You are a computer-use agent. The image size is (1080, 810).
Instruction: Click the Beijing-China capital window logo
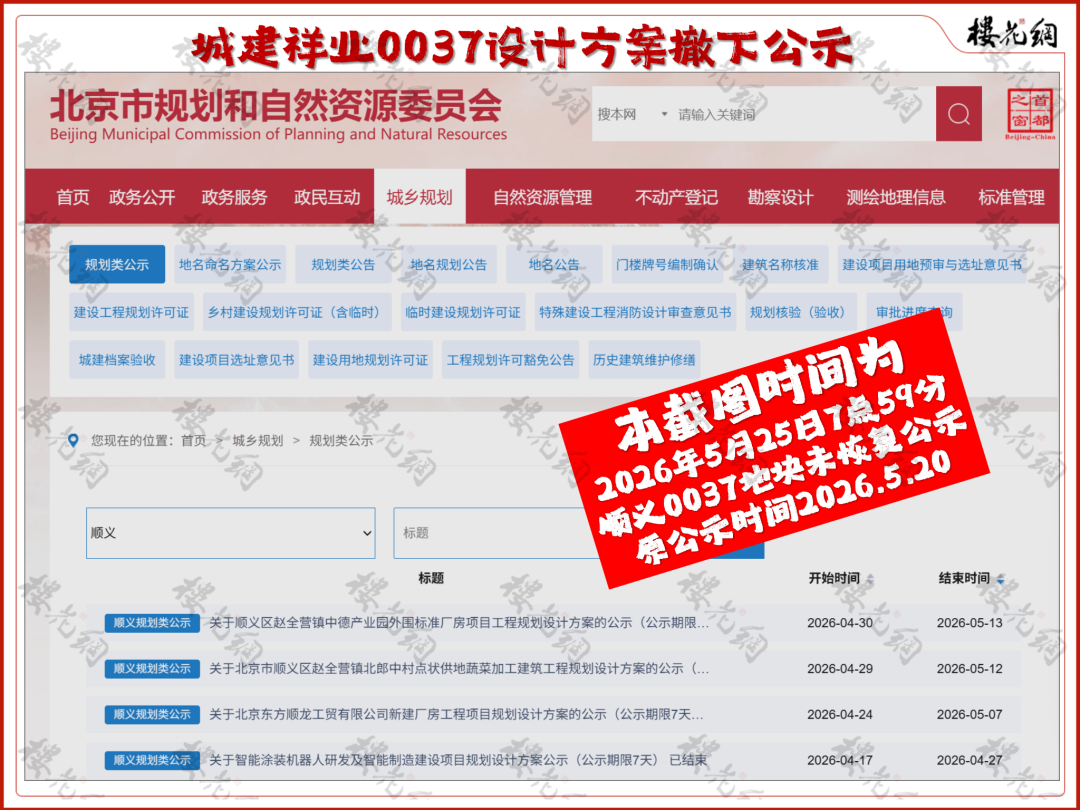click(1030, 114)
